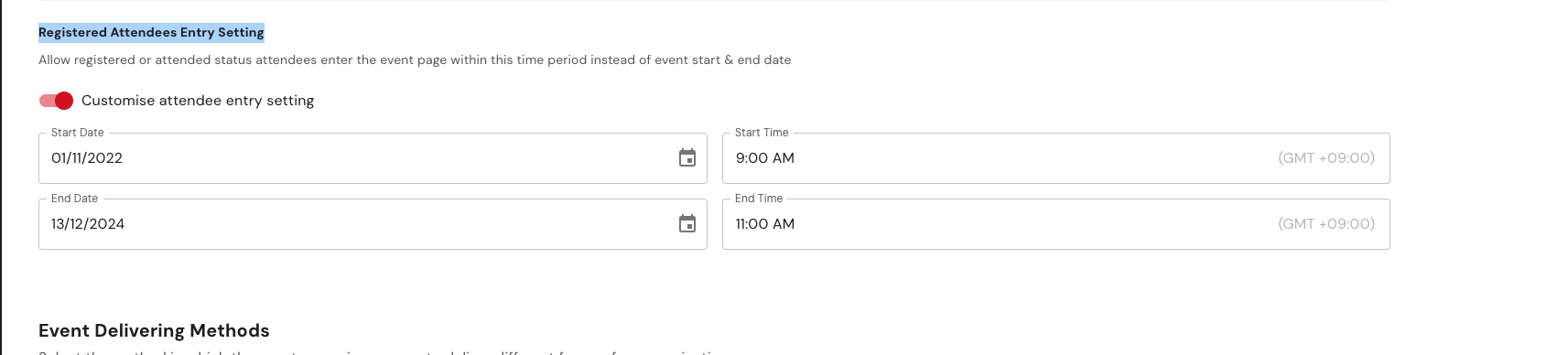
Task: Click the Start Date field showing 01/11/2022
Action: point(373,158)
